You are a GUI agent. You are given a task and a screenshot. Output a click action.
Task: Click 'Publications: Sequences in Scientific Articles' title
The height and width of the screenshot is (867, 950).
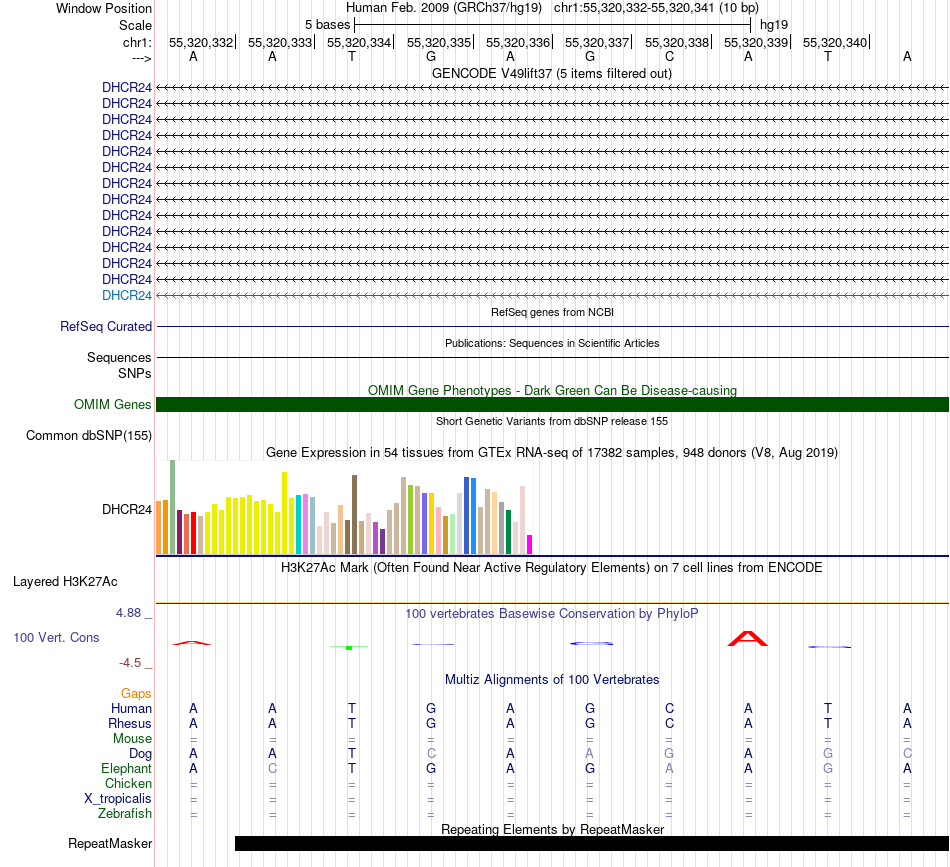click(x=552, y=344)
